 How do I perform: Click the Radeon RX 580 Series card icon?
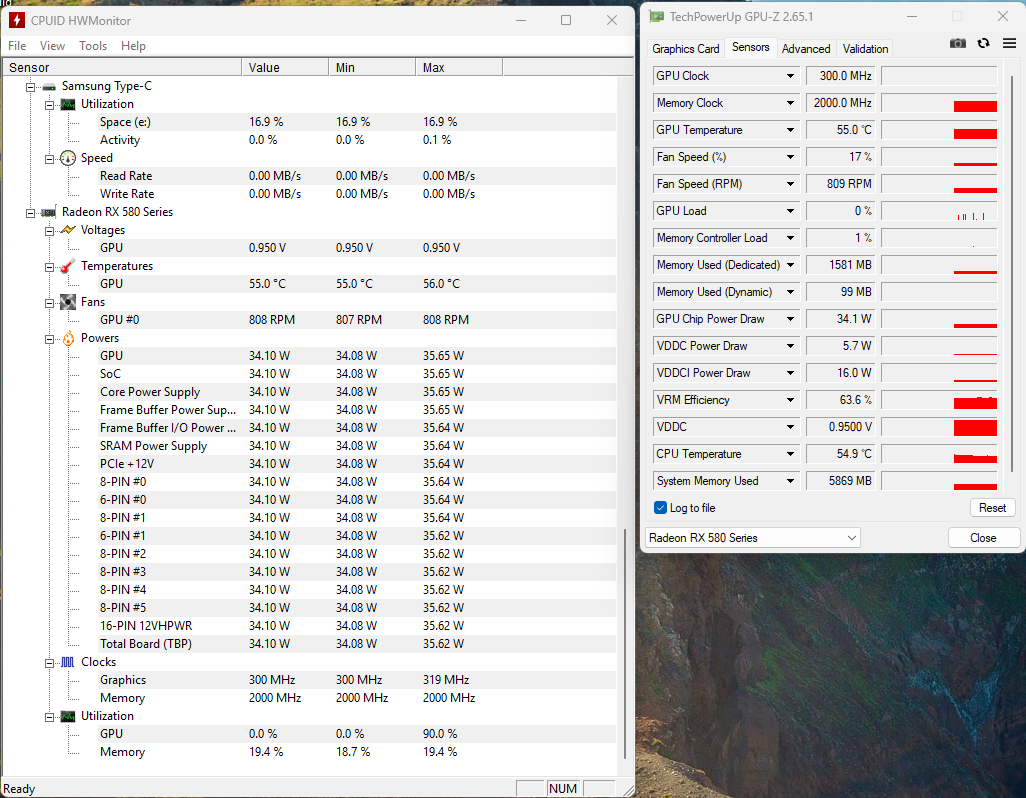coord(48,213)
